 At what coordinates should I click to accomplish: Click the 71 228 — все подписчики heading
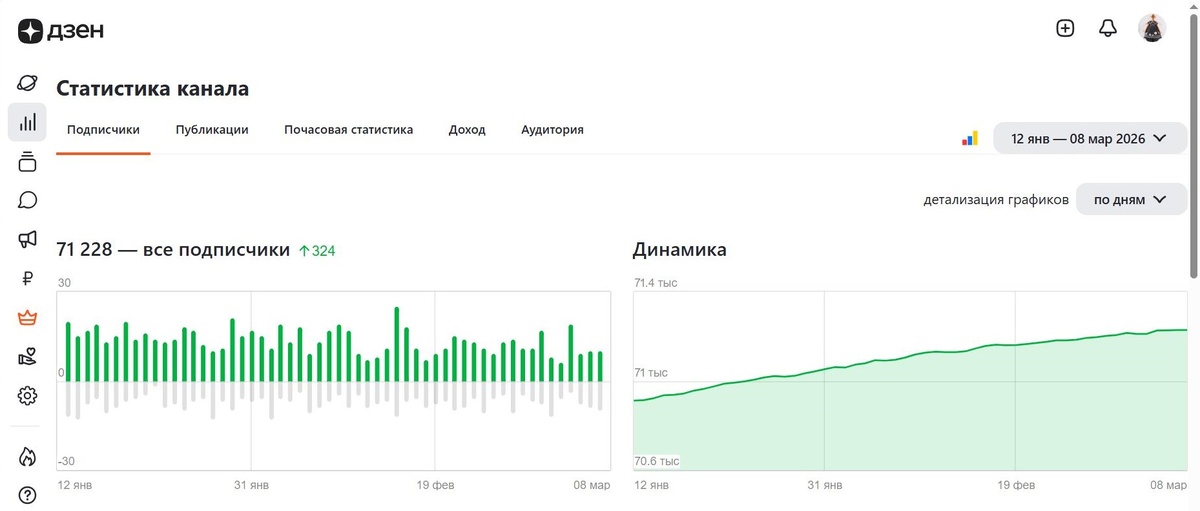click(x=173, y=250)
